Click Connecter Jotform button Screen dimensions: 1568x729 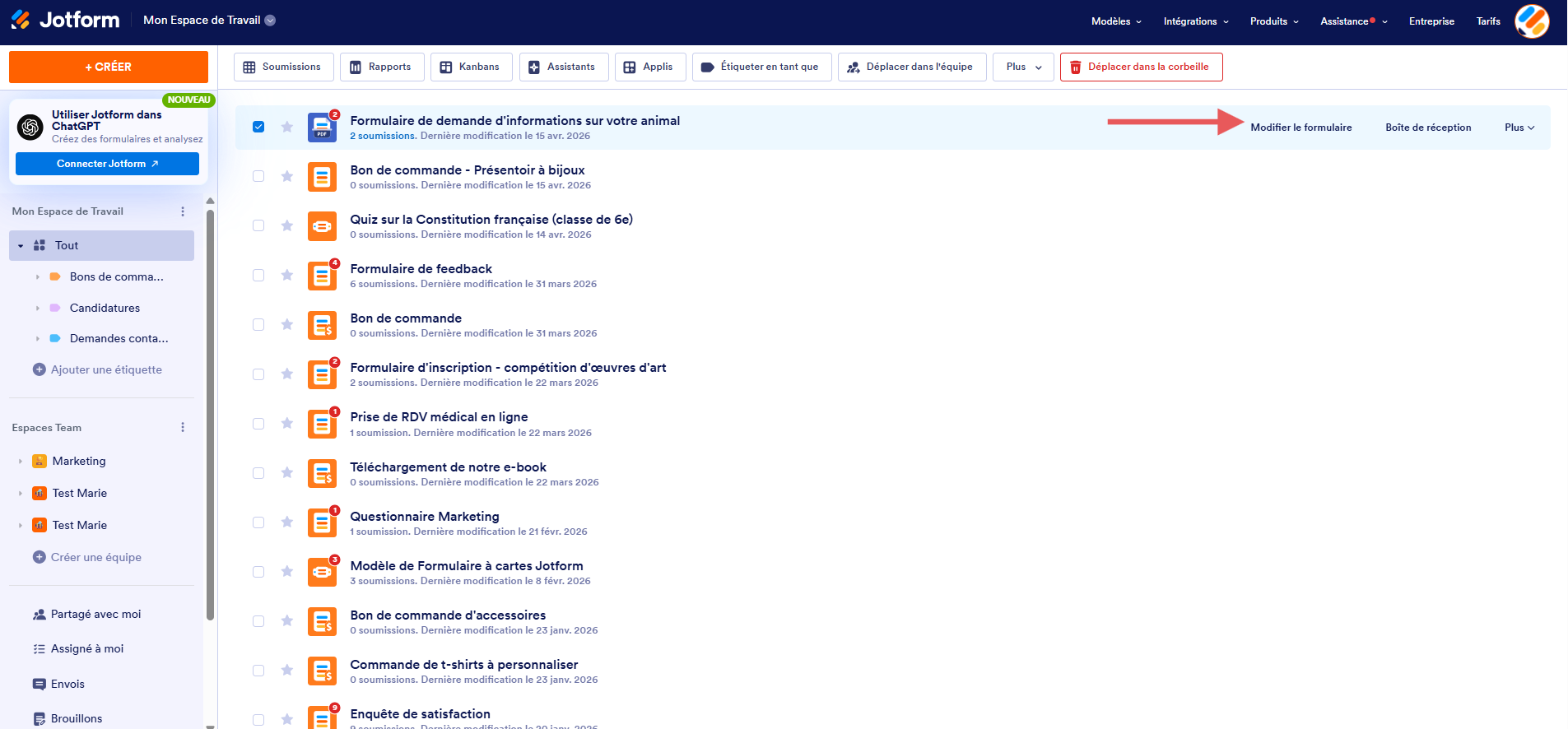[x=107, y=164]
